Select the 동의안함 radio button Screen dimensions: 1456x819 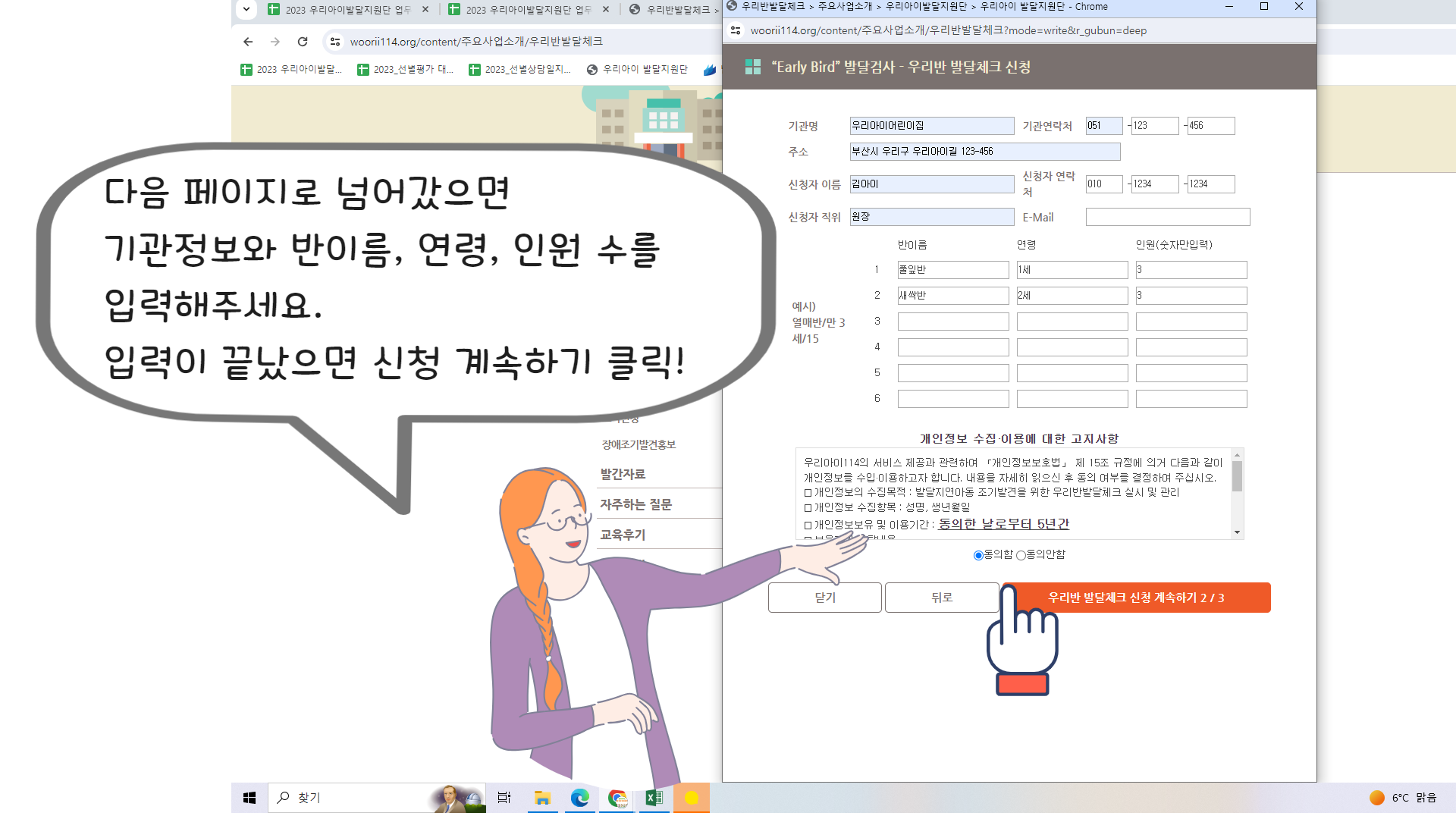[x=1021, y=555]
